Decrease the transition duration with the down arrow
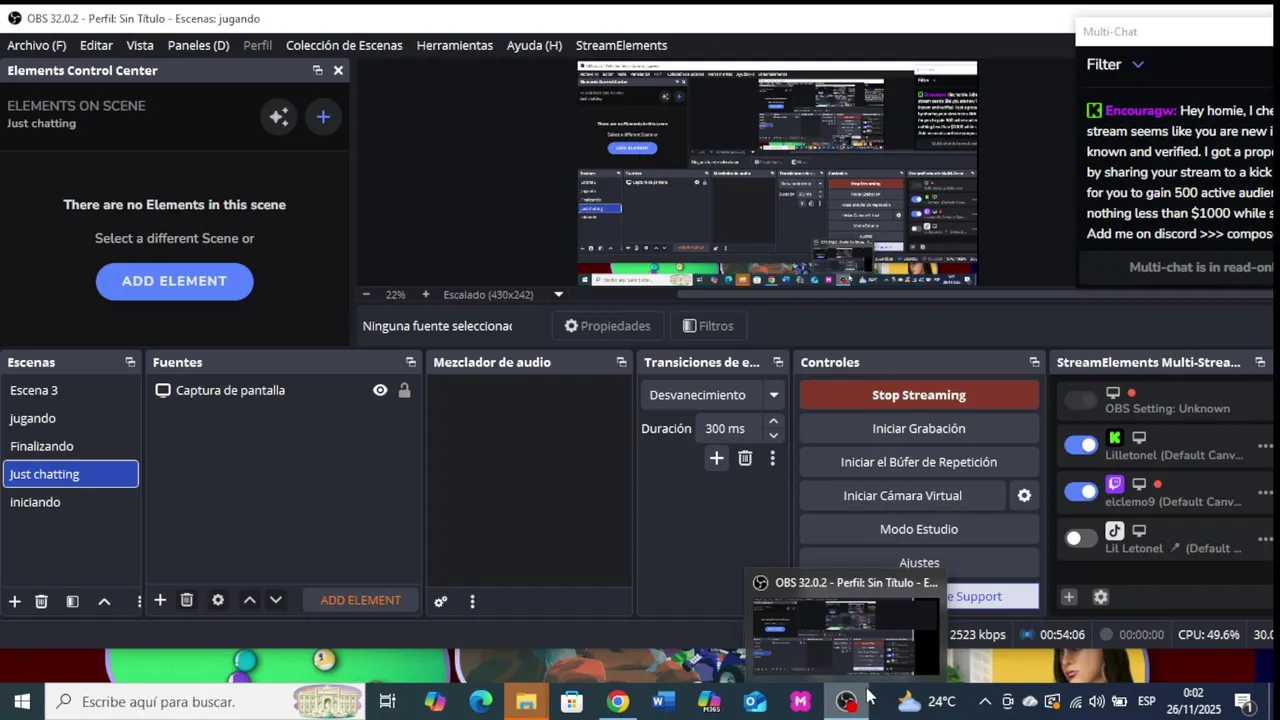 773,435
